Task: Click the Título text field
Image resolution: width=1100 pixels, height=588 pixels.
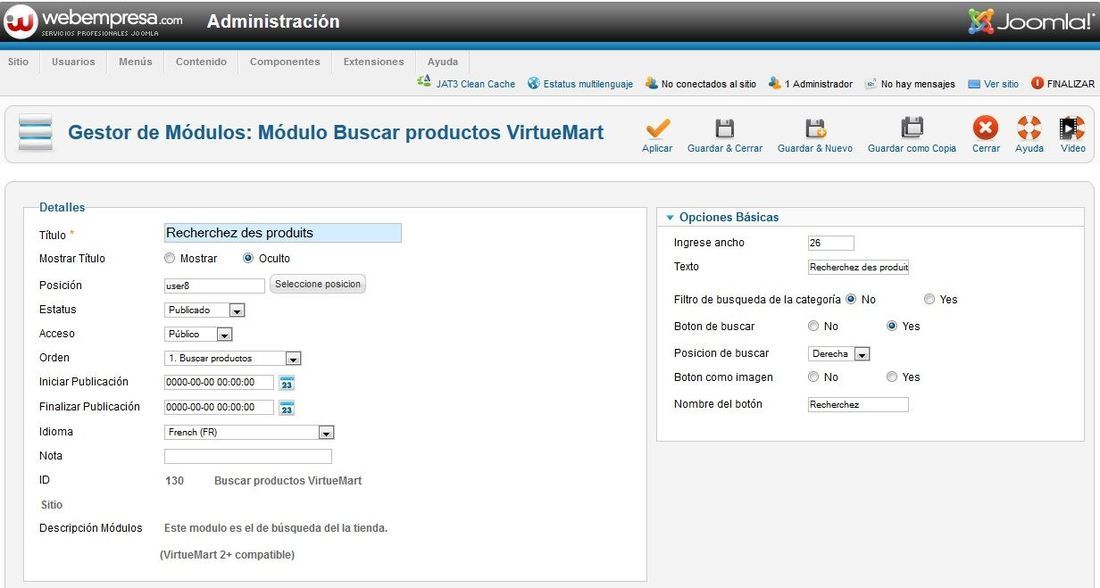Action: click(283, 233)
